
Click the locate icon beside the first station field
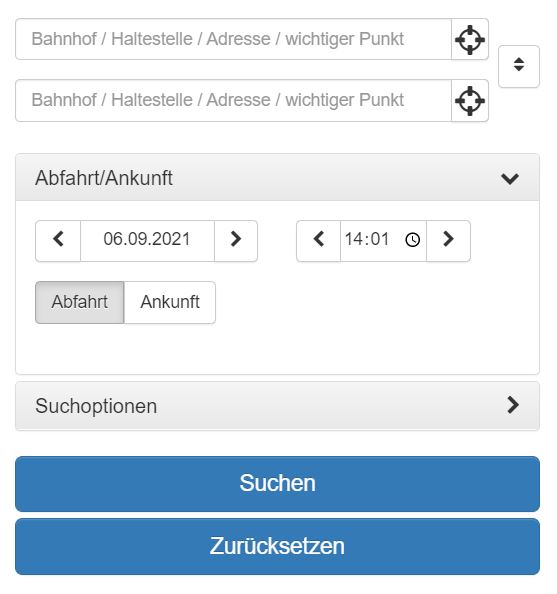(x=470, y=39)
